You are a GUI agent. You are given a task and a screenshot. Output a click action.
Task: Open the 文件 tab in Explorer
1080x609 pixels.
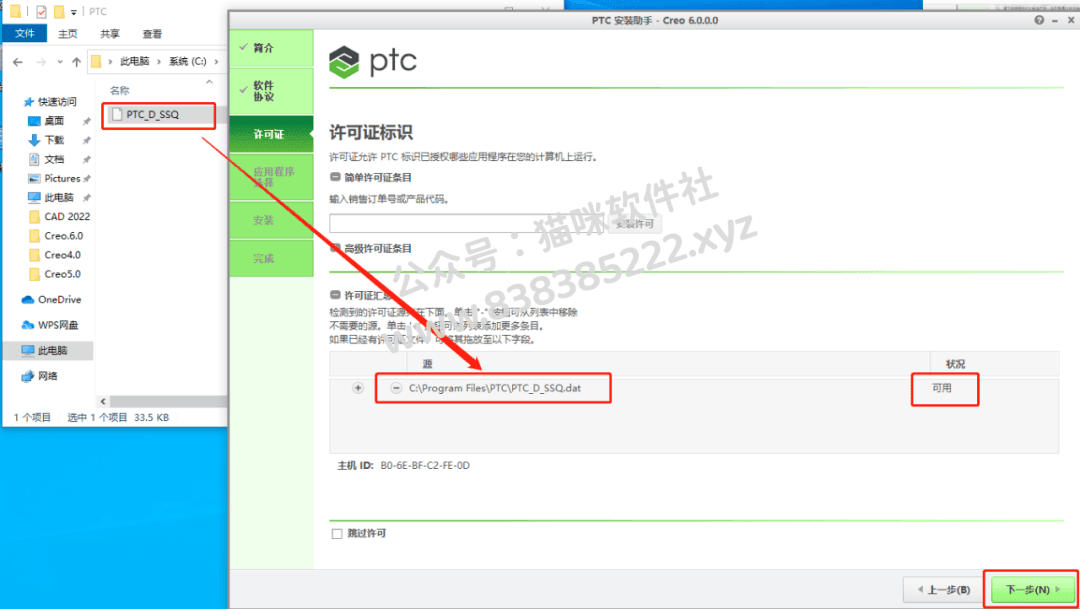[25, 33]
